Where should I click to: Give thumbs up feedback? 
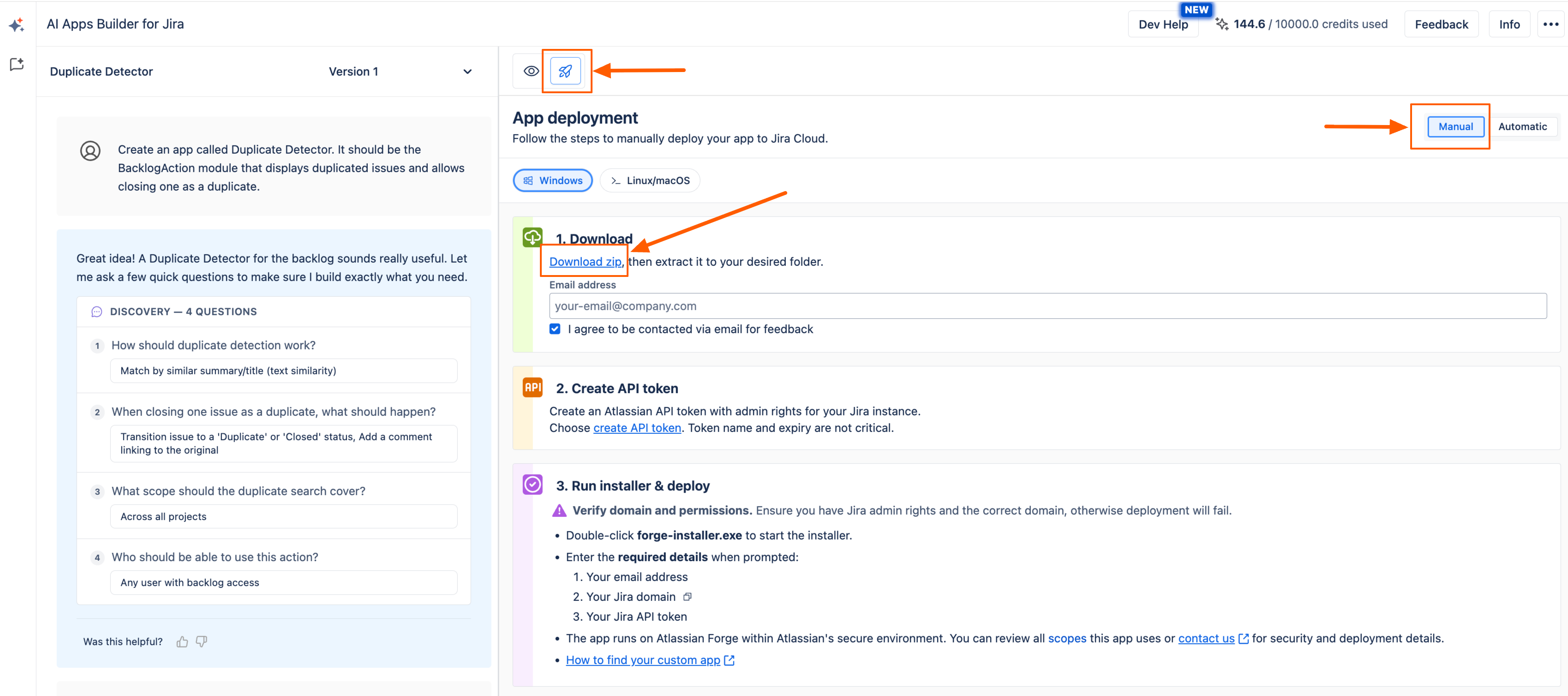point(182,641)
